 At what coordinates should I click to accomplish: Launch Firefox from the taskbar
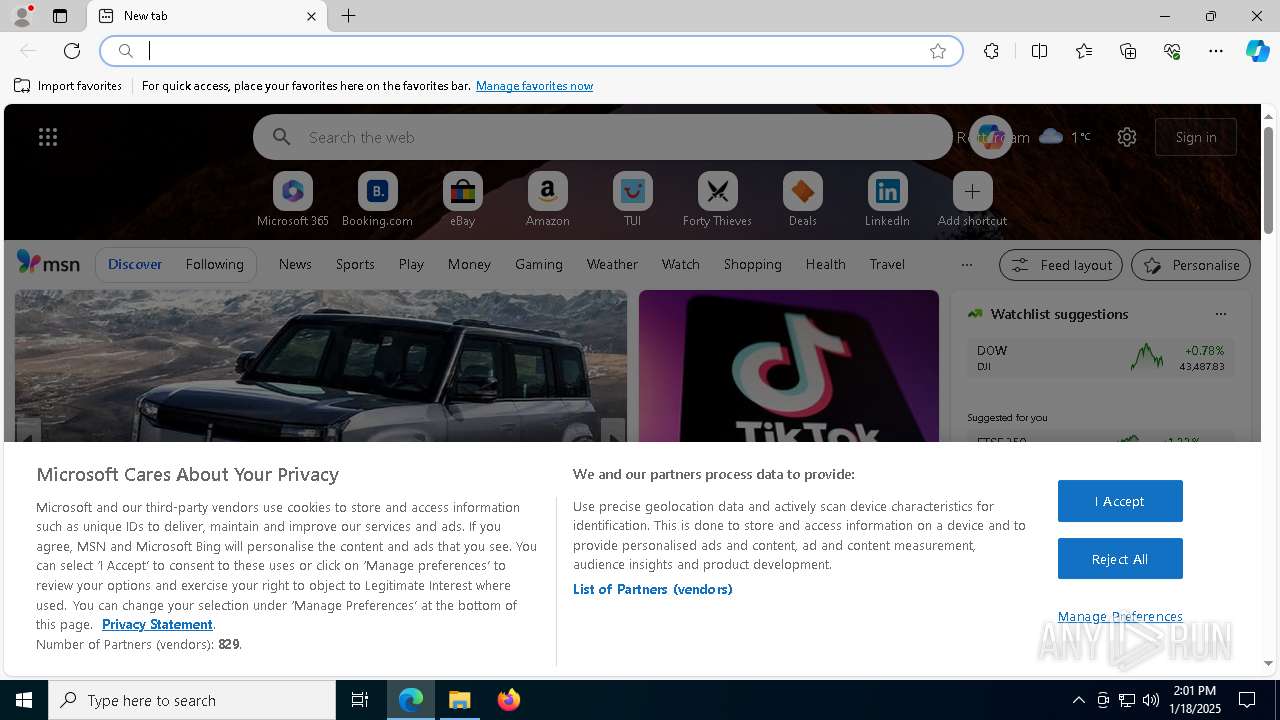tap(508, 700)
